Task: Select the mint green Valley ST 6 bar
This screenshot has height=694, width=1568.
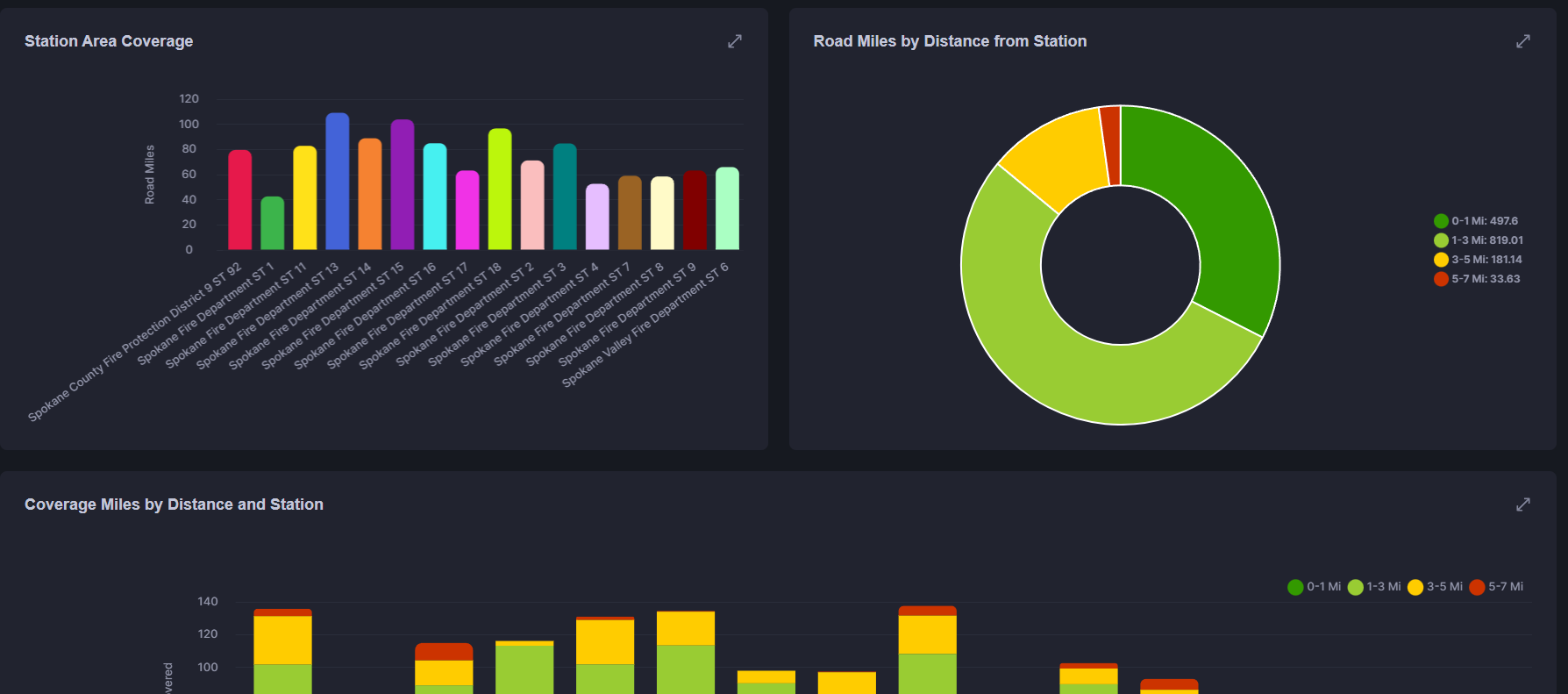Action: tap(727, 211)
